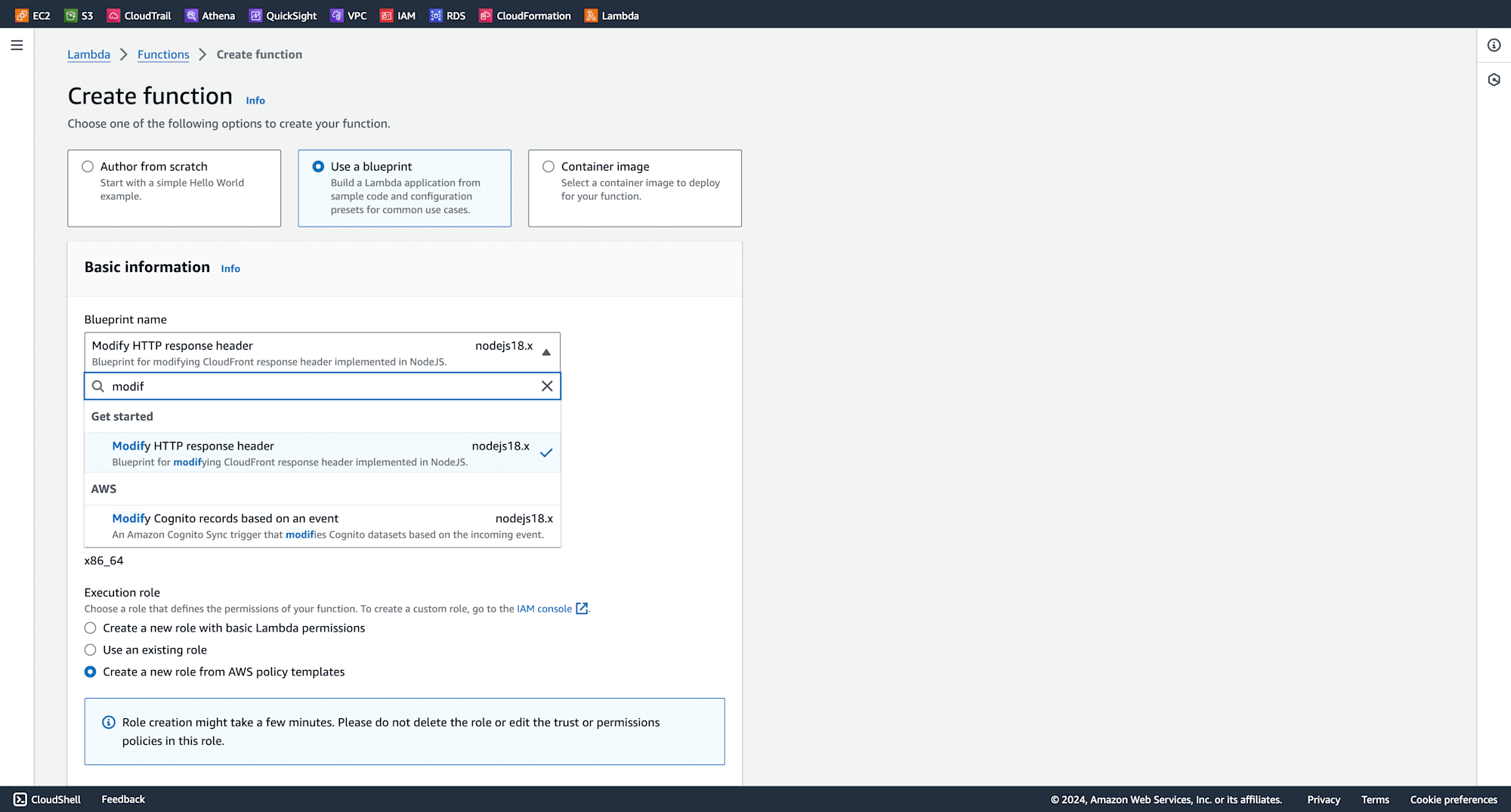Clear the blueprint search text
Viewport: 1511px width, 812px height.
pyautogui.click(x=547, y=386)
